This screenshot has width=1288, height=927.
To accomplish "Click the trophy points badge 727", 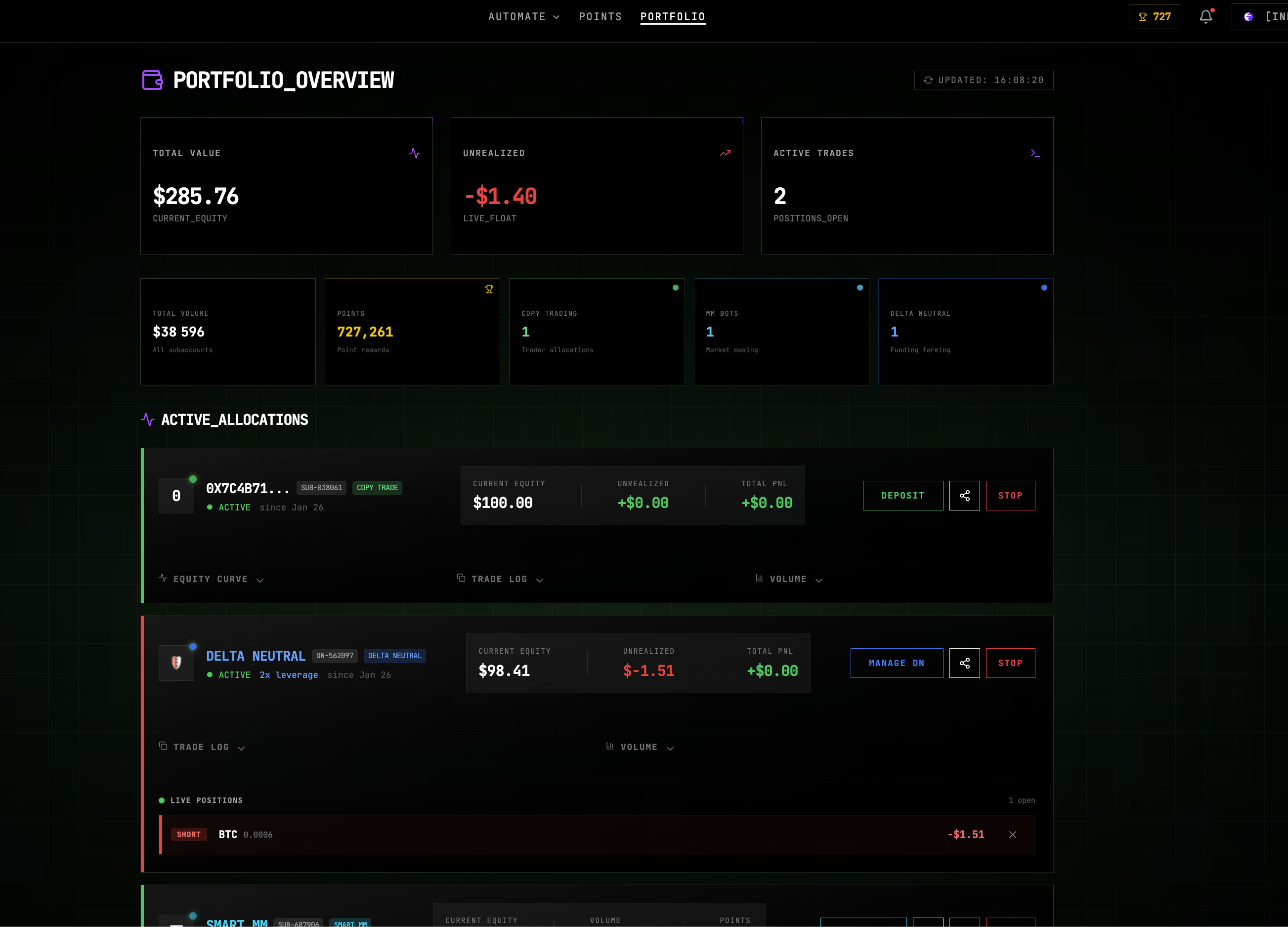I will pyautogui.click(x=1154, y=17).
